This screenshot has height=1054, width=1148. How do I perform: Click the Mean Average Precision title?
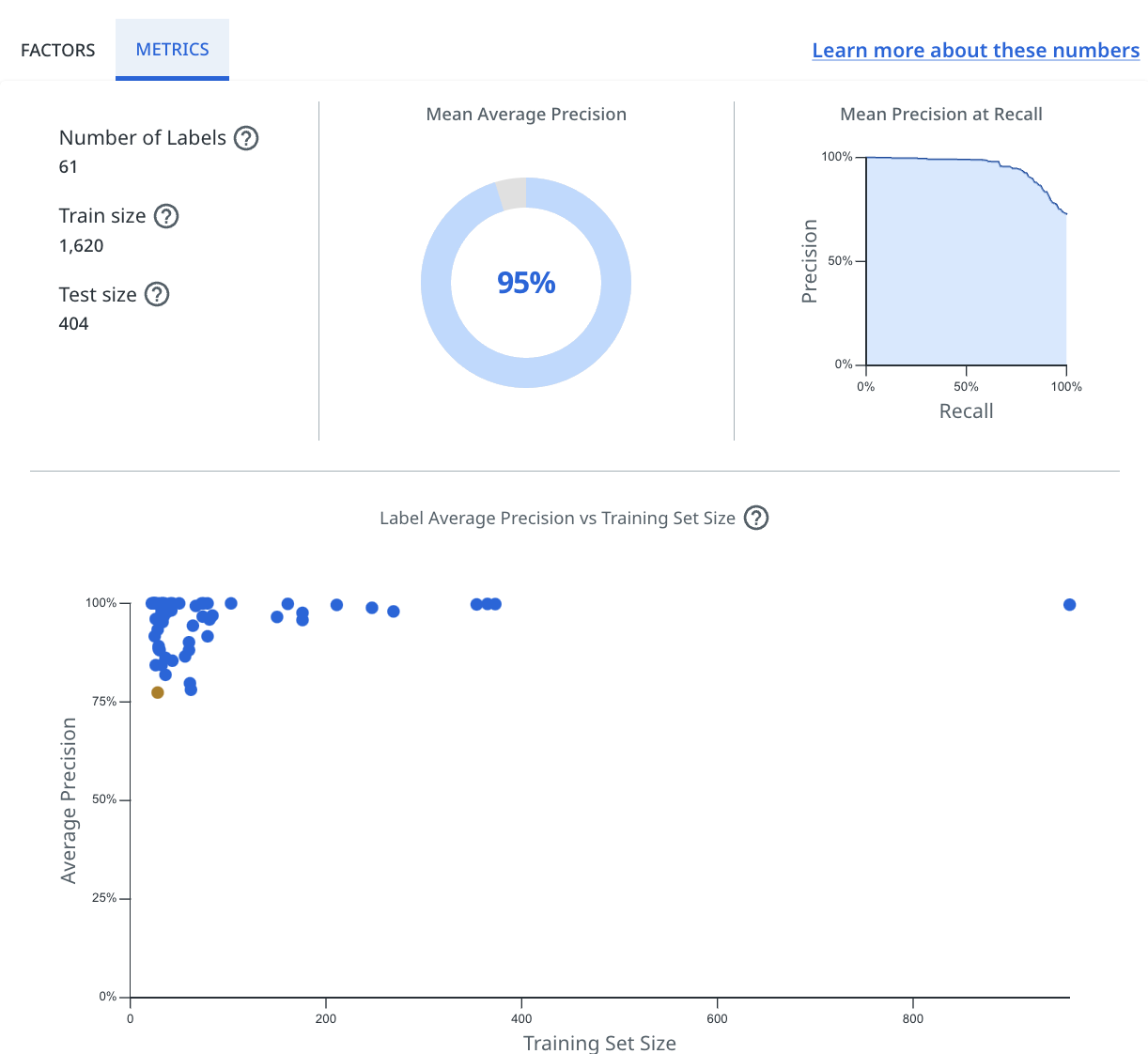pos(526,114)
